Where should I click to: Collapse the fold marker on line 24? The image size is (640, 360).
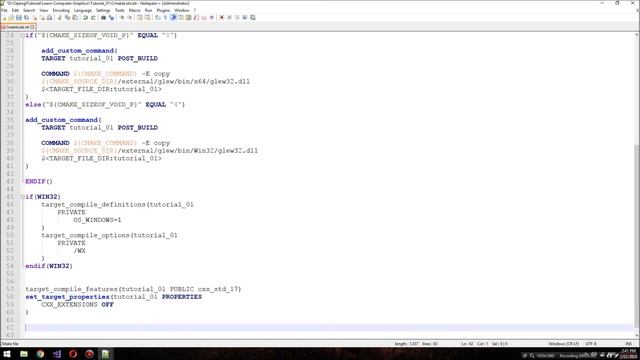pos(22,36)
